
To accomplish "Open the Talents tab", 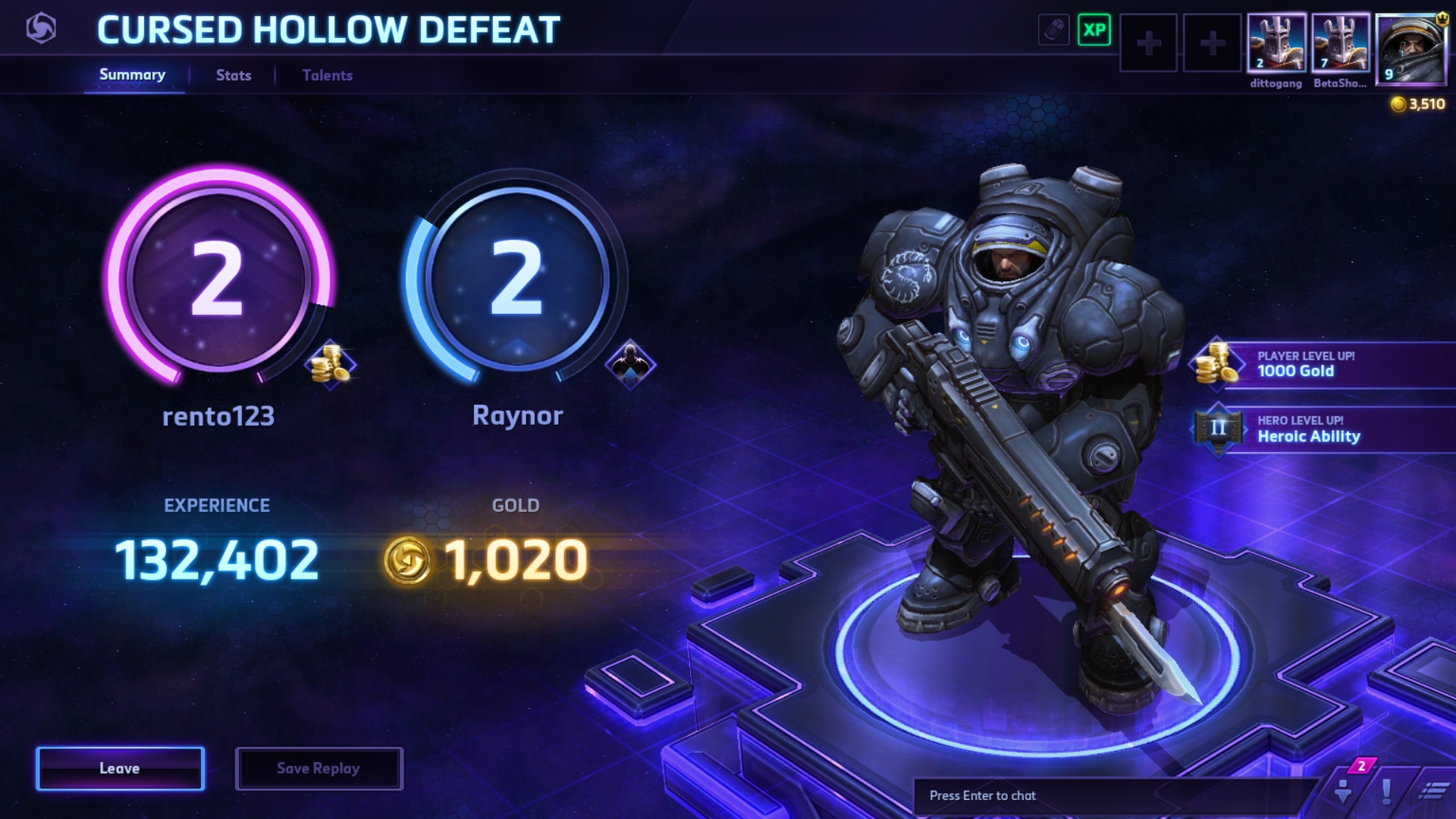I will click(328, 75).
